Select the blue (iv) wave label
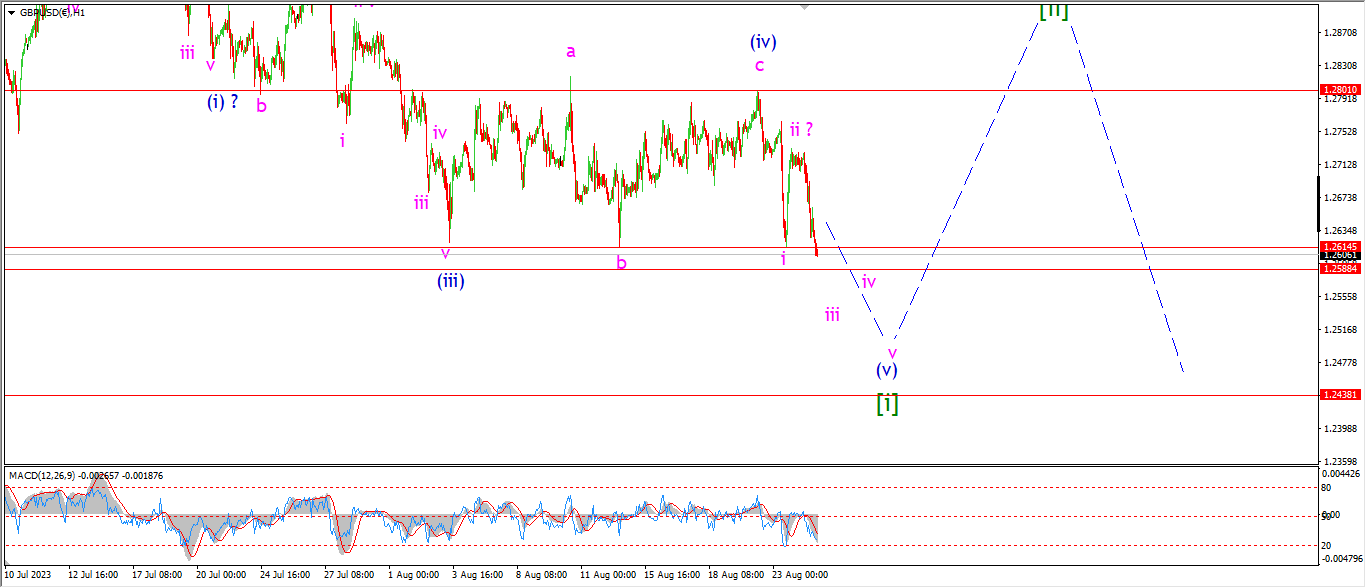Screen dimensions: 1366x588 [x=763, y=42]
